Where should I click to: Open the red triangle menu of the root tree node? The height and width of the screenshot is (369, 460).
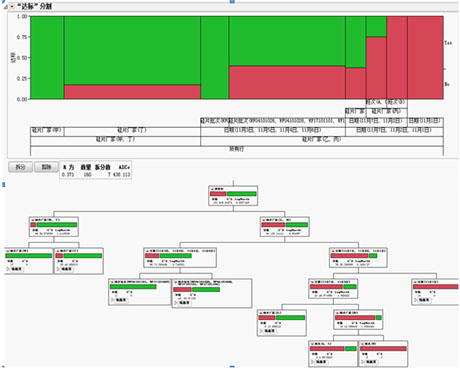pos(212,189)
